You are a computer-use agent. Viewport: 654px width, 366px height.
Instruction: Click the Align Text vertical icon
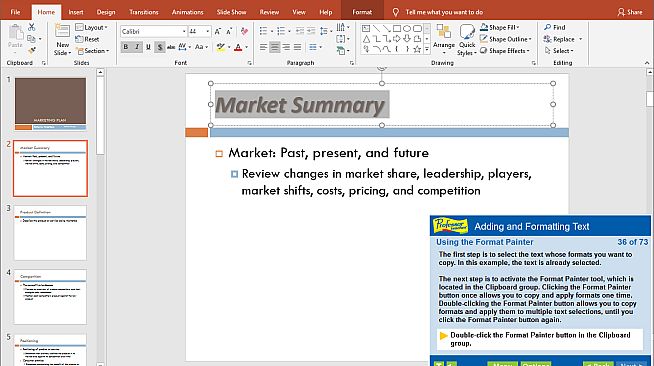341,39
